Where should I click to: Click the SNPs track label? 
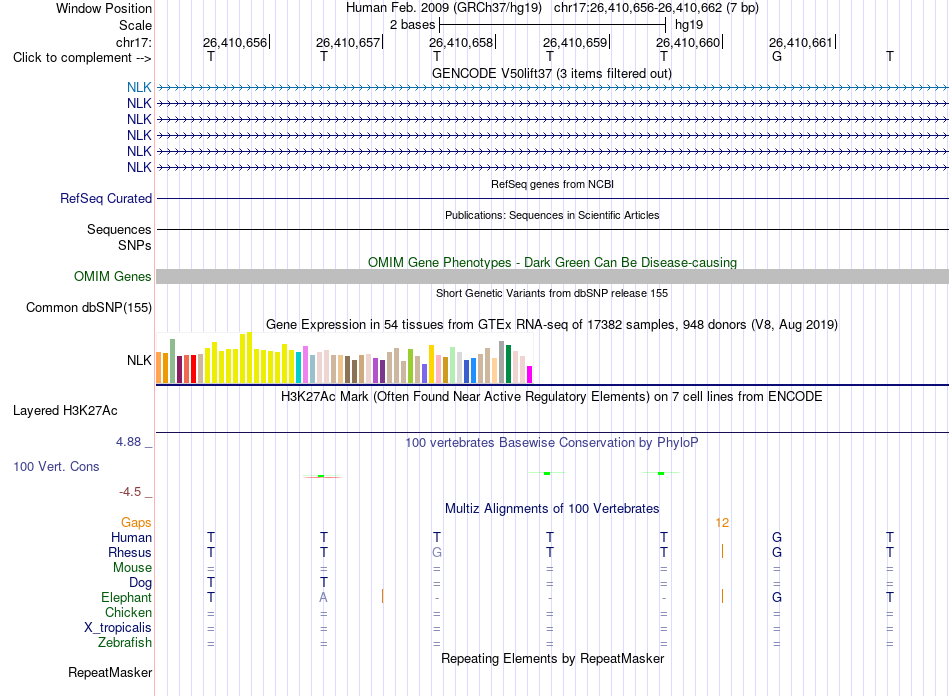pyautogui.click(x=135, y=245)
